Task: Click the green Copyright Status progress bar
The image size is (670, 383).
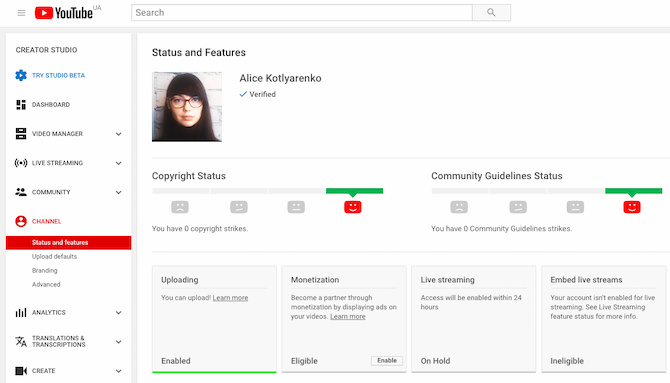Action: point(354,191)
